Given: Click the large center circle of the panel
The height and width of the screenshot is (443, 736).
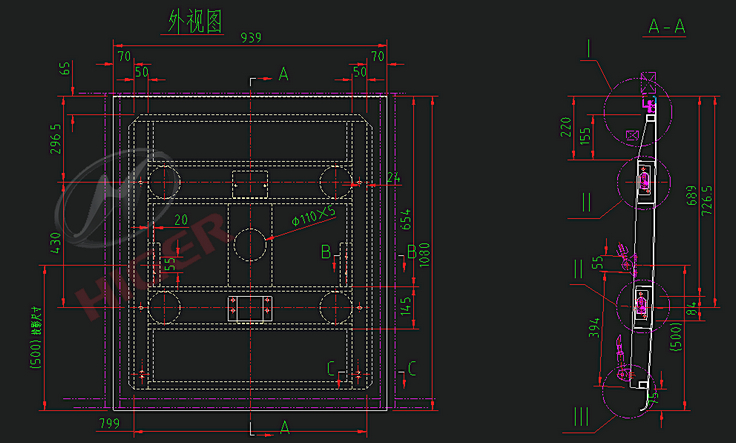Looking at the screenshot, I should pyautogui.click(x=250, y=245).
